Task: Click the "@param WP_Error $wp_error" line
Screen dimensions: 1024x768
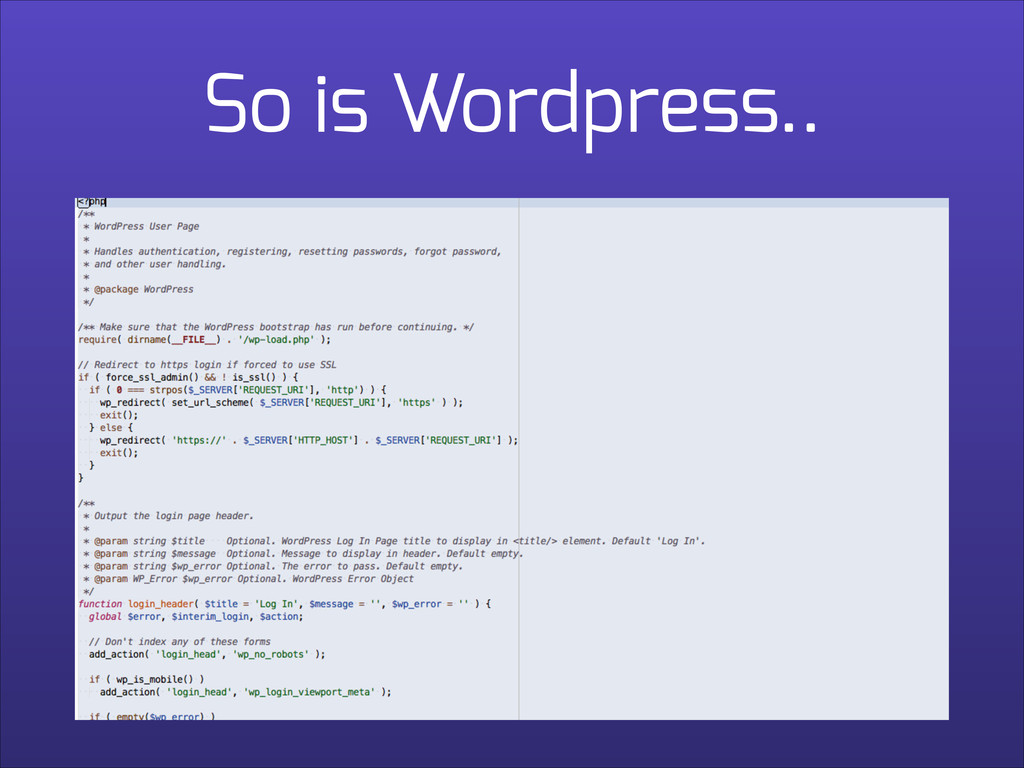Action: click(248, 579)
